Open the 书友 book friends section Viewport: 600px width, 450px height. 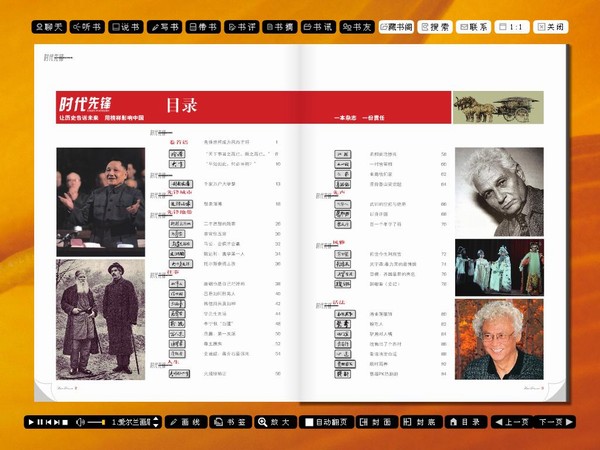coord(357,27)
